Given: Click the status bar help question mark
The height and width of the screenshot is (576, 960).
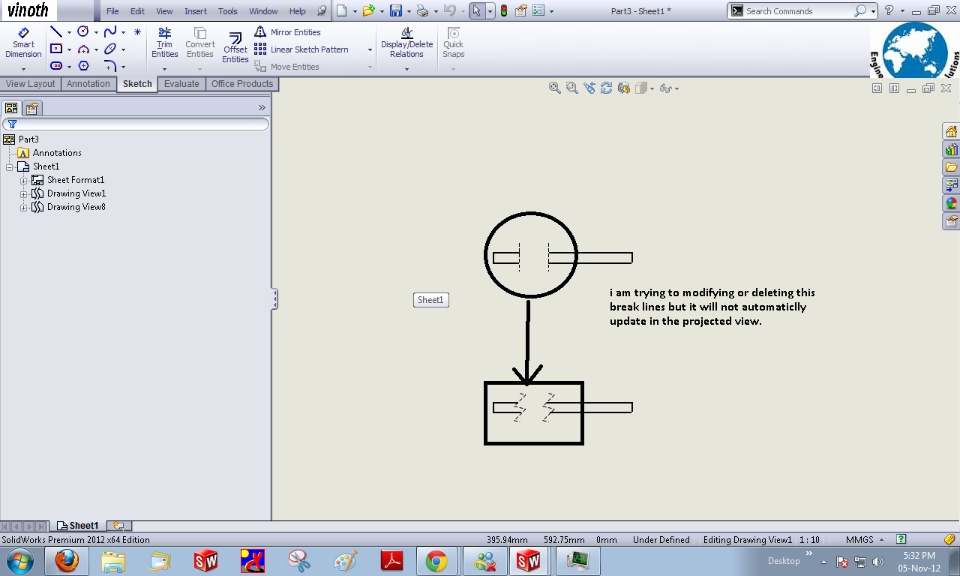Looking at the screenshot, I should [x=901, y=539].
